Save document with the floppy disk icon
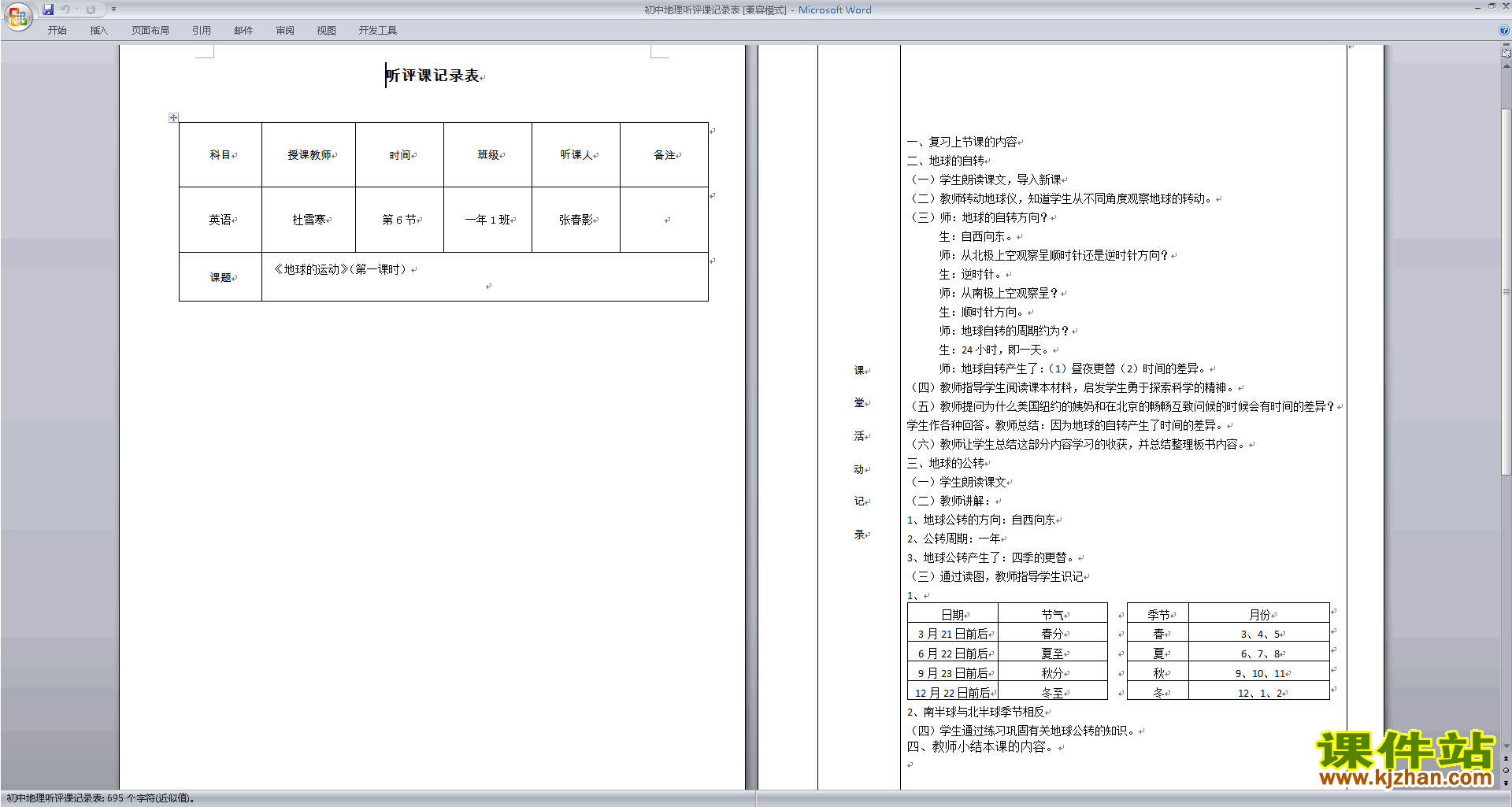The height and width of the screenshot is (807, 1512). tap(48, 9)
